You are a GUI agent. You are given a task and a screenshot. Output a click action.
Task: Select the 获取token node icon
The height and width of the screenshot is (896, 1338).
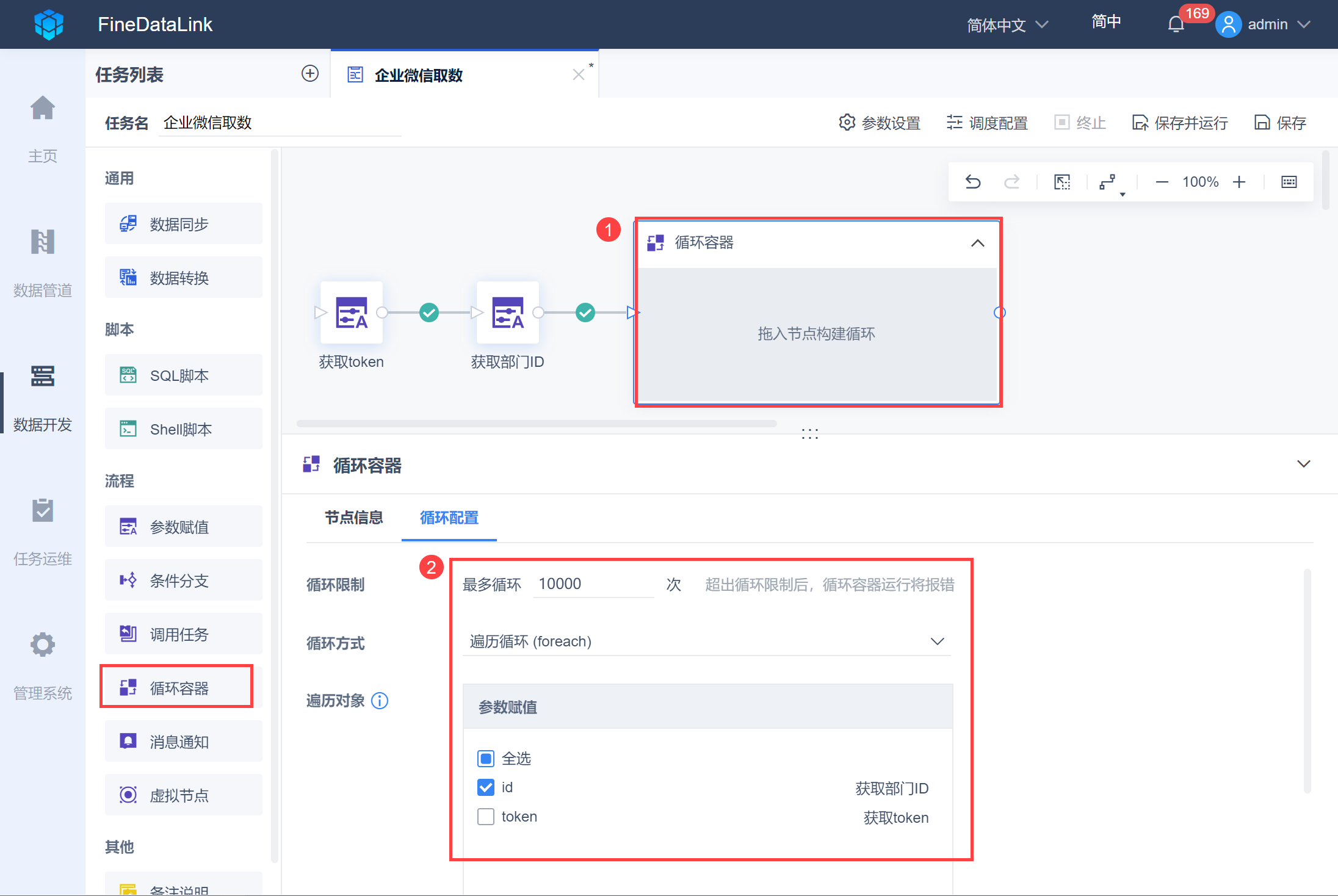(352, 313)
